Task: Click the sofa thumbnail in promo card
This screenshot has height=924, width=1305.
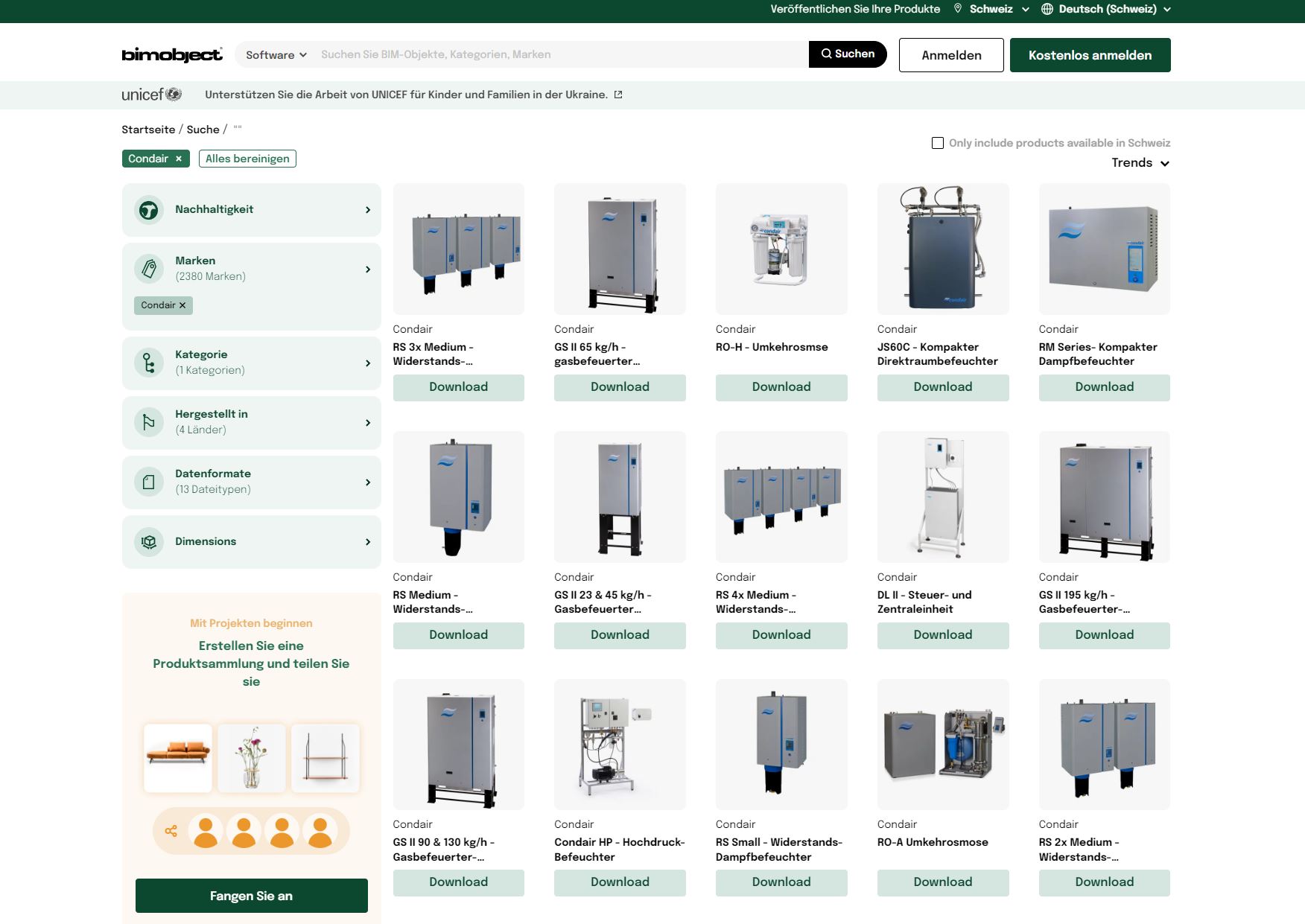Action: pos(178,758)
